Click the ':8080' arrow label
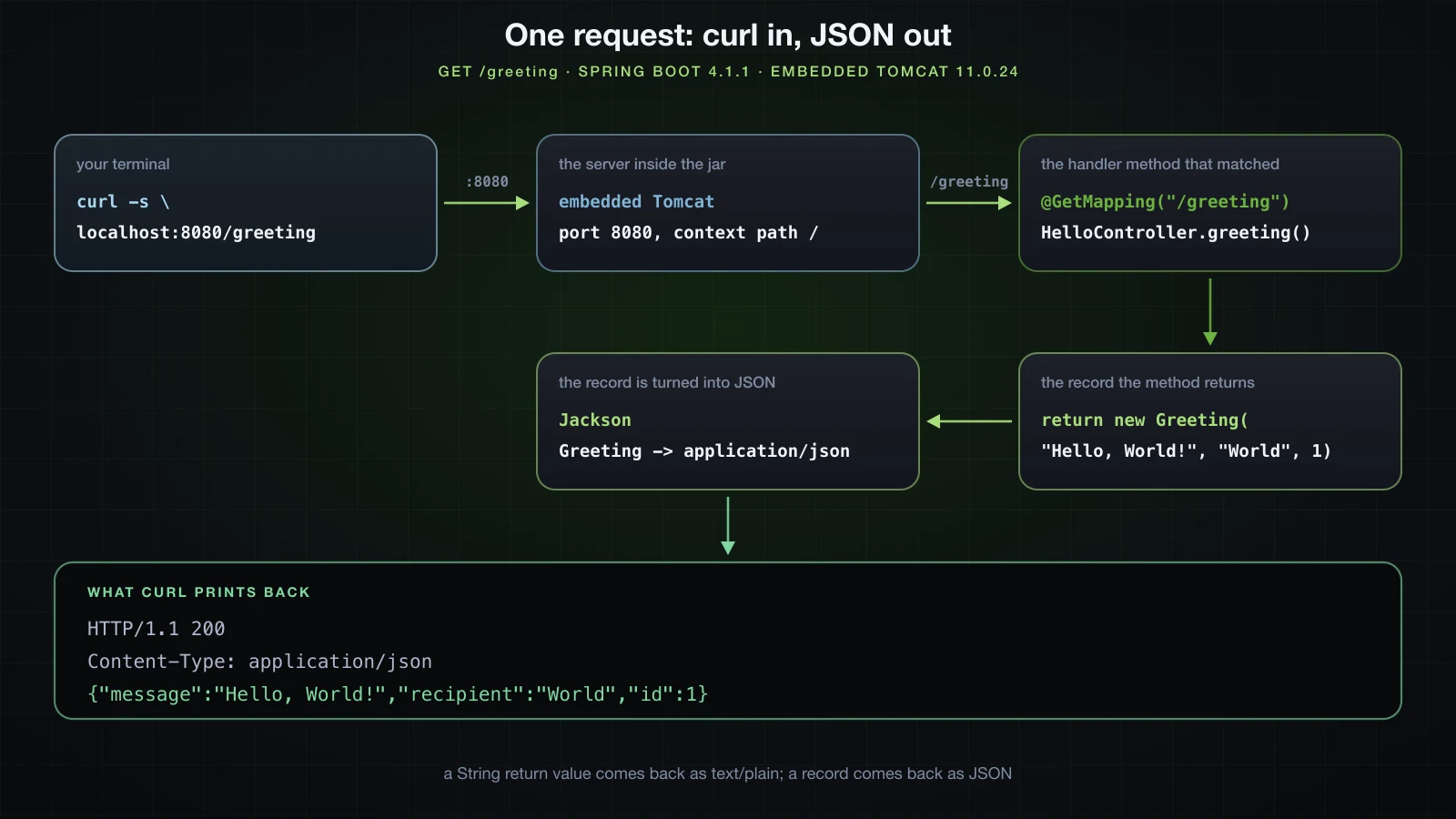The image size is (1456, 819). (x=487, y=182)
